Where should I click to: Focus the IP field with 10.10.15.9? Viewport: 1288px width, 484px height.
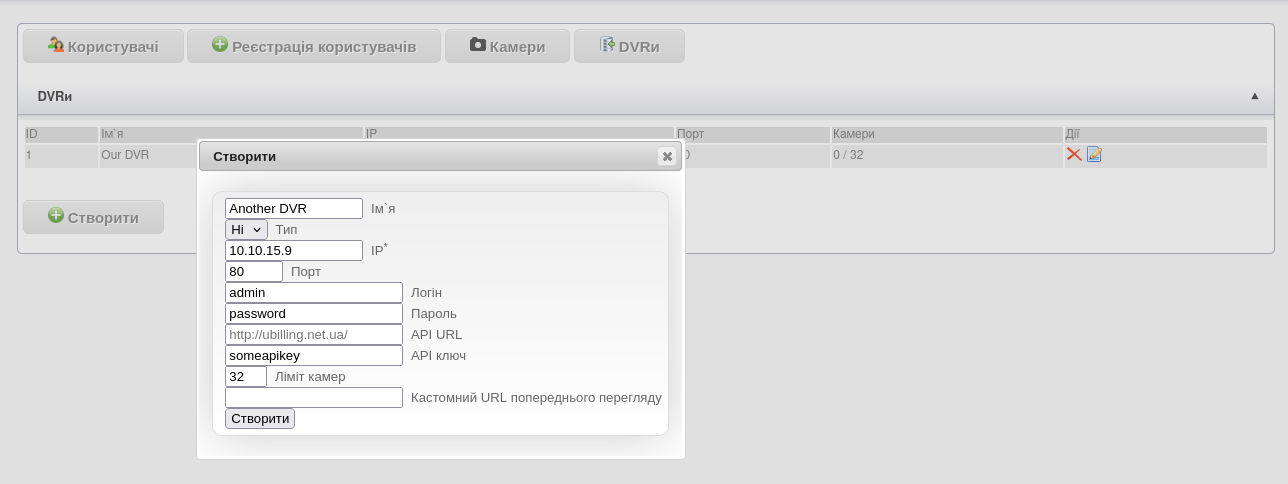[x=294, y=250]
